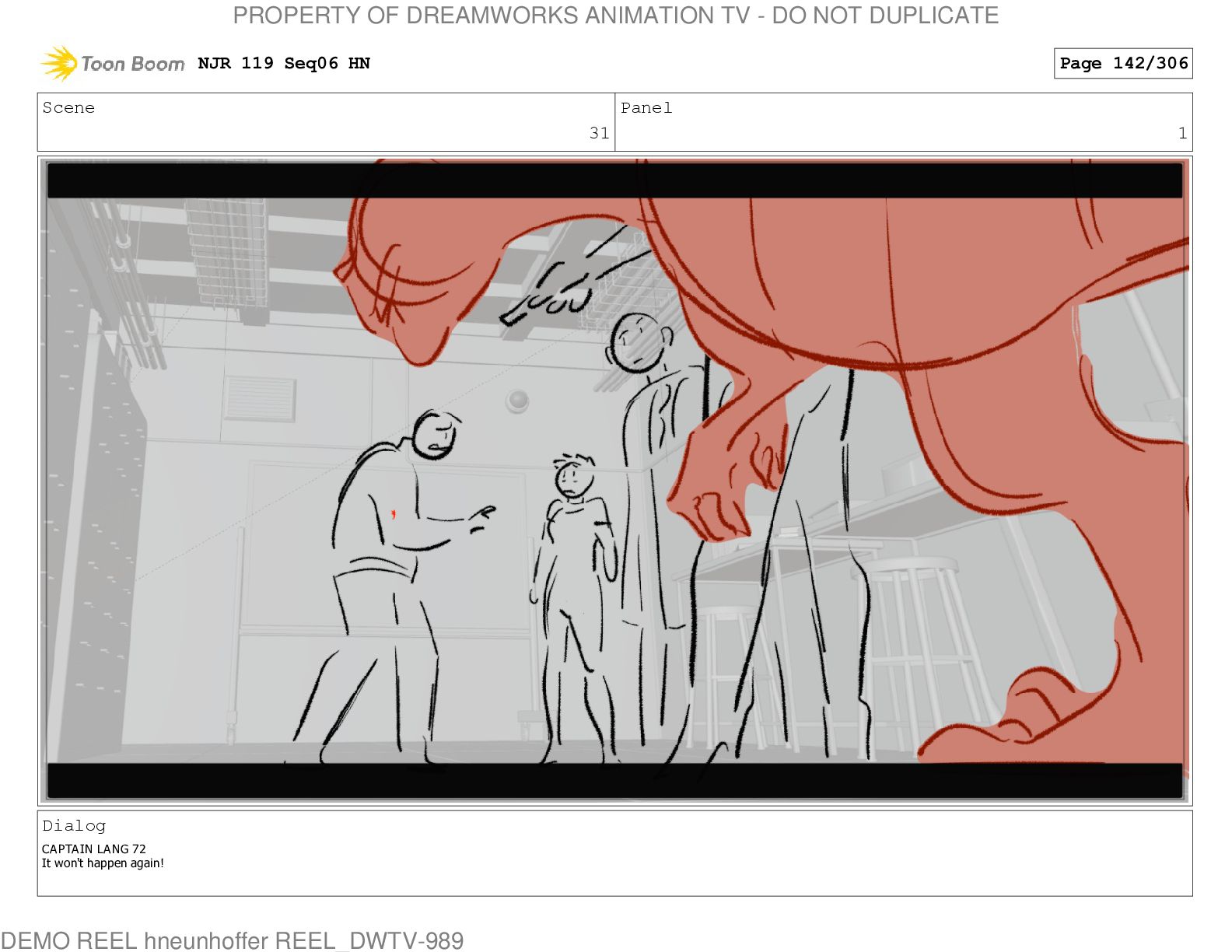Click the 'Scene' field label

click(x=68, y=107)
